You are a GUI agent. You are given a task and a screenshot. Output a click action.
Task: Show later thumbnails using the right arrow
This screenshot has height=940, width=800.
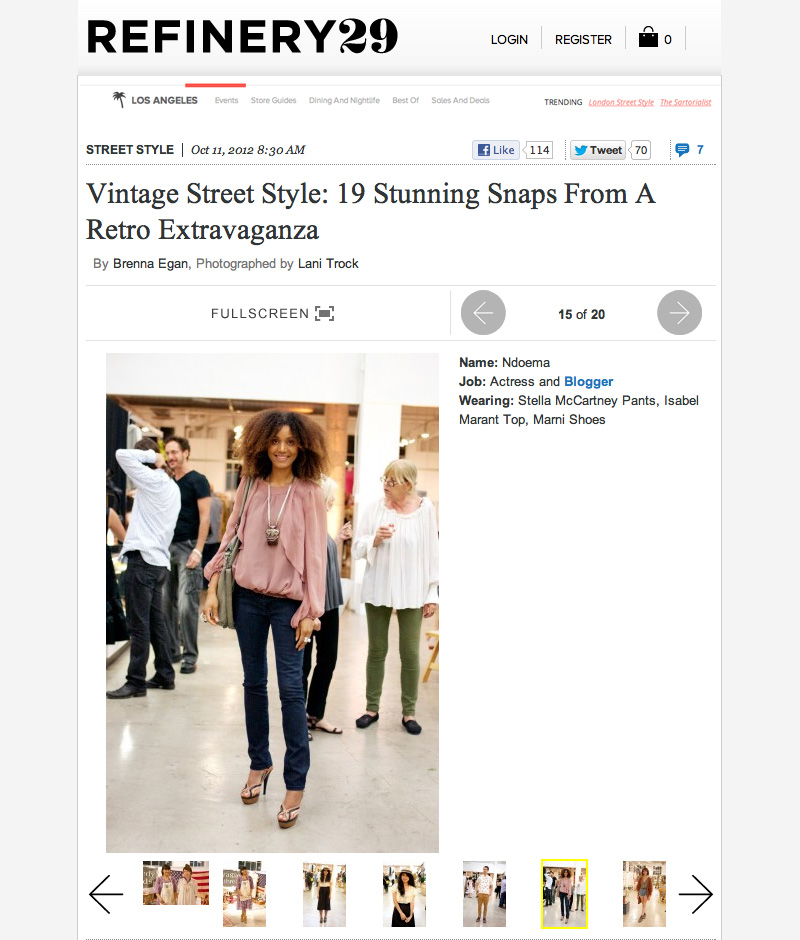click(696, 894)
